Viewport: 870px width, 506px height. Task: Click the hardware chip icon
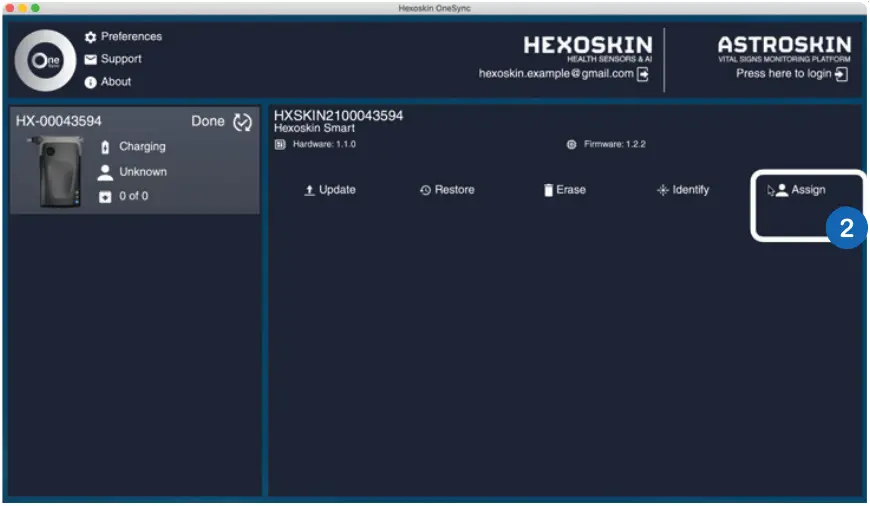coord(280,144)
